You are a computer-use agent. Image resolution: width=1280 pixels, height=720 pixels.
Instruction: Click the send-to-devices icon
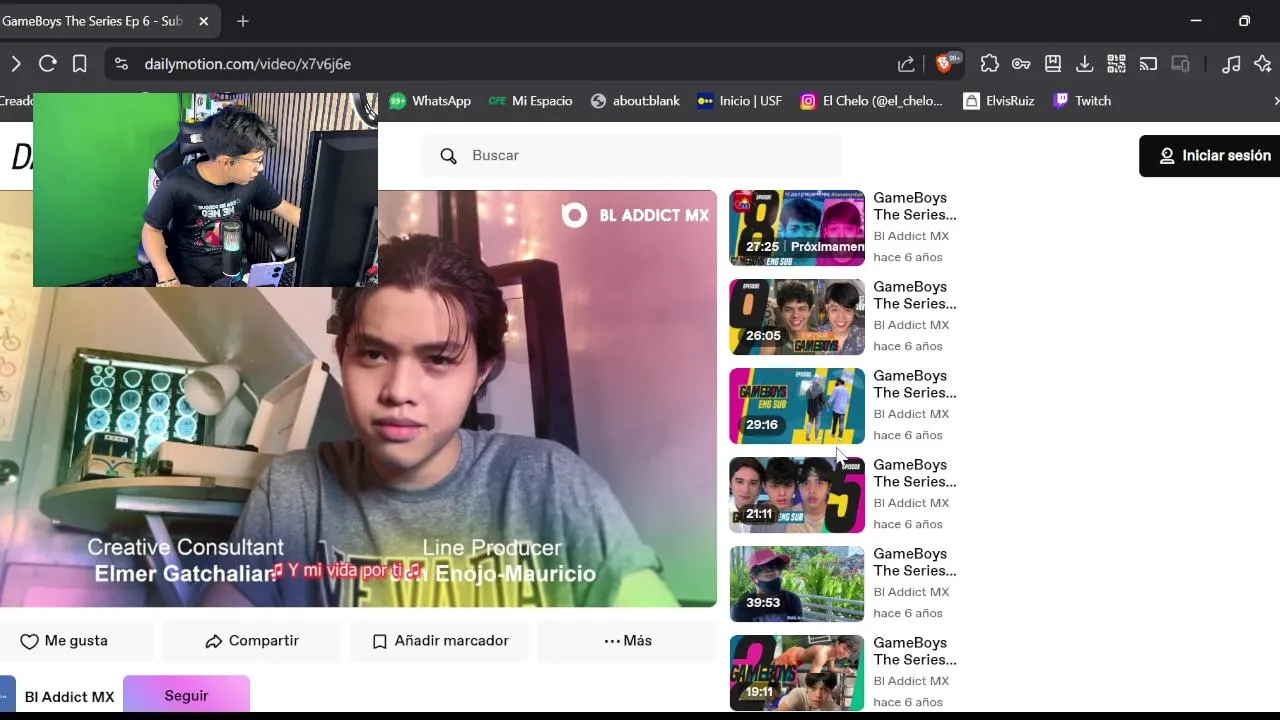pos(1180,64)
